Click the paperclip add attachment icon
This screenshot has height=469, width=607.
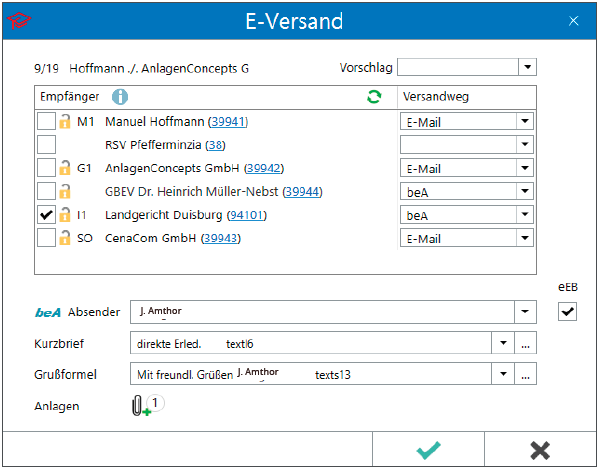139,407
